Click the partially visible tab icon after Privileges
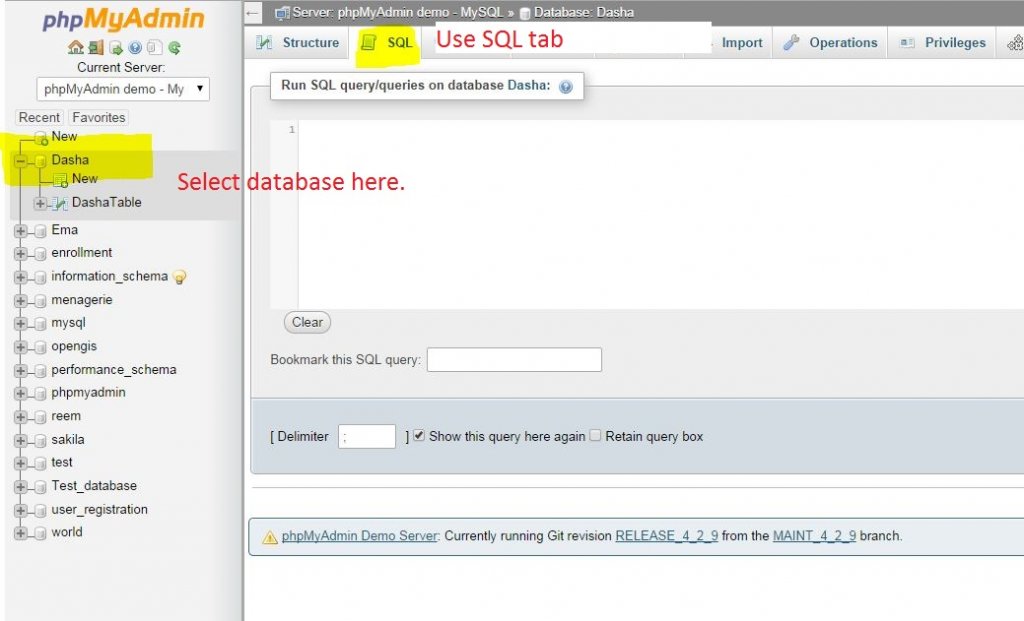The width and height of the screenshot is (1024, 621). coord(1016,43)
